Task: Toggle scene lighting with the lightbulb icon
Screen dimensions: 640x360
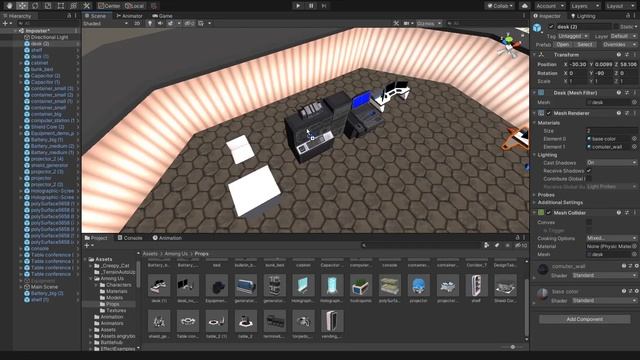Action: (x=150, y=23)
